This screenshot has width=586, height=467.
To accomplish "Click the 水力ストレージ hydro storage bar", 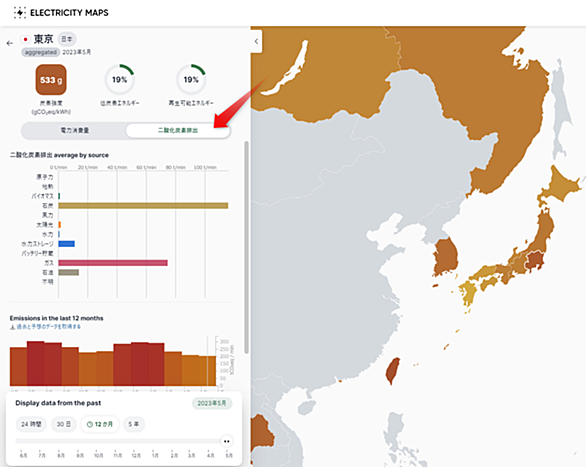I will pos(67,244).
